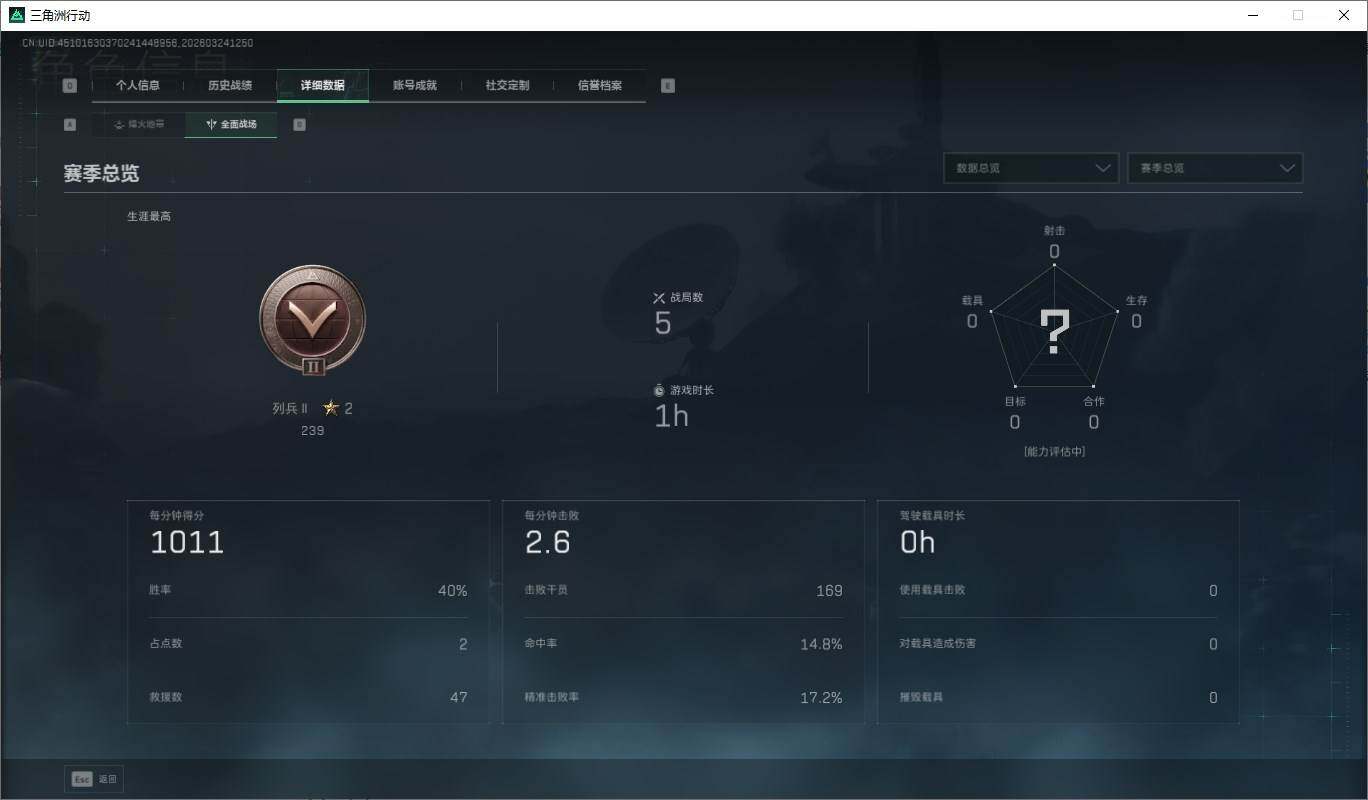This screenshot has height=800, width=1368.
Task: Click the 战局数 value 5
Action: coord(663,323)
